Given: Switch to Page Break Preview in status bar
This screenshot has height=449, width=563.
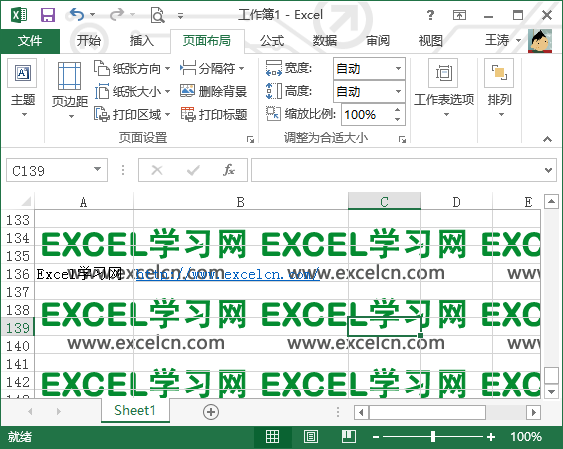Looking at the screenshot, I should point(349,436).
